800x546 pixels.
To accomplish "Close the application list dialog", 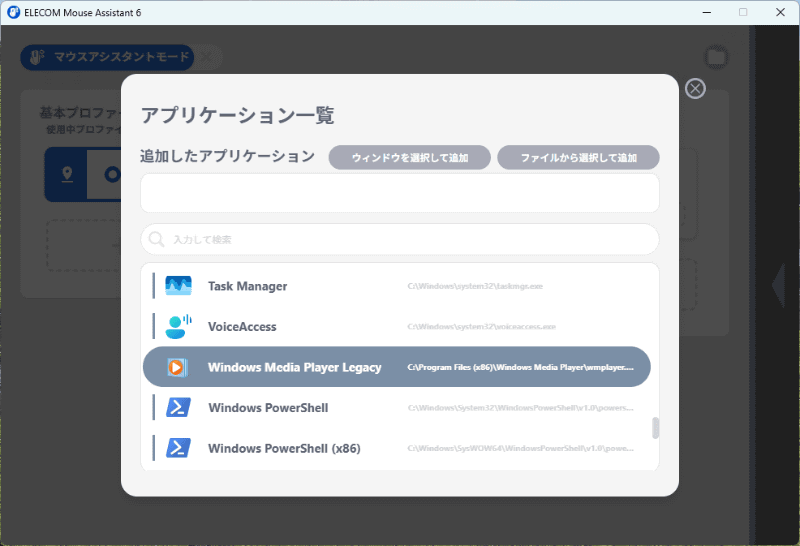I will pos(695,89).
